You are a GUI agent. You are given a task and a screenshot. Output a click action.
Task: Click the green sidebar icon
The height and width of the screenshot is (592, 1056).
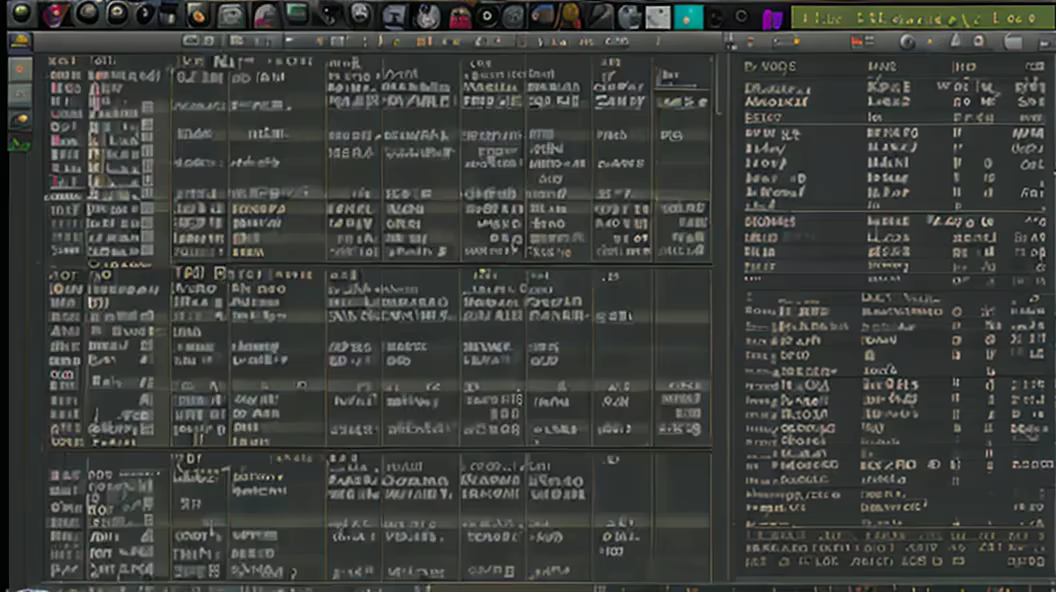pyautogui.click(x=20, y=143)
